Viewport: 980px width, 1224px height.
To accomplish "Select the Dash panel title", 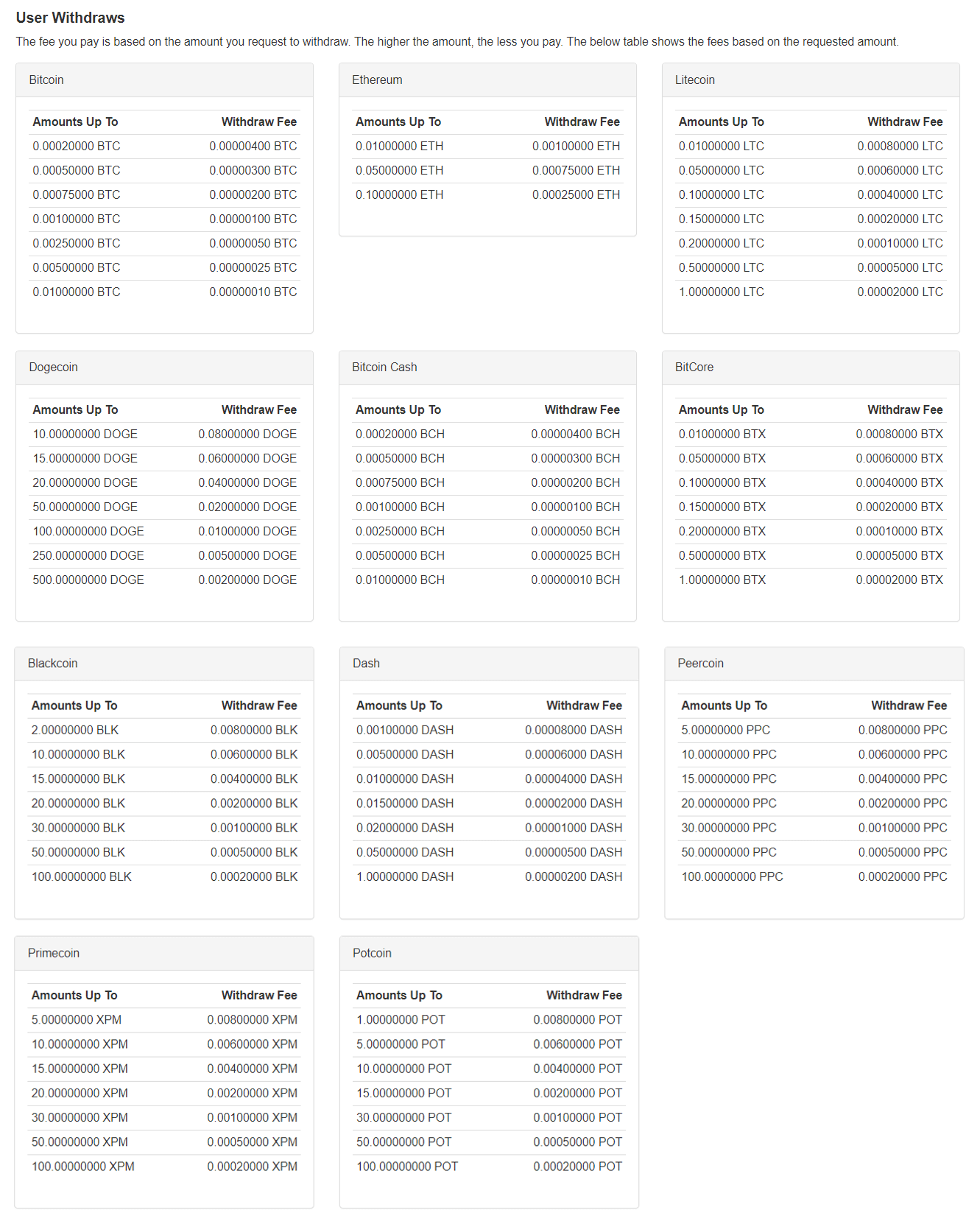I will pyautogui.click(x=366, y=664).
